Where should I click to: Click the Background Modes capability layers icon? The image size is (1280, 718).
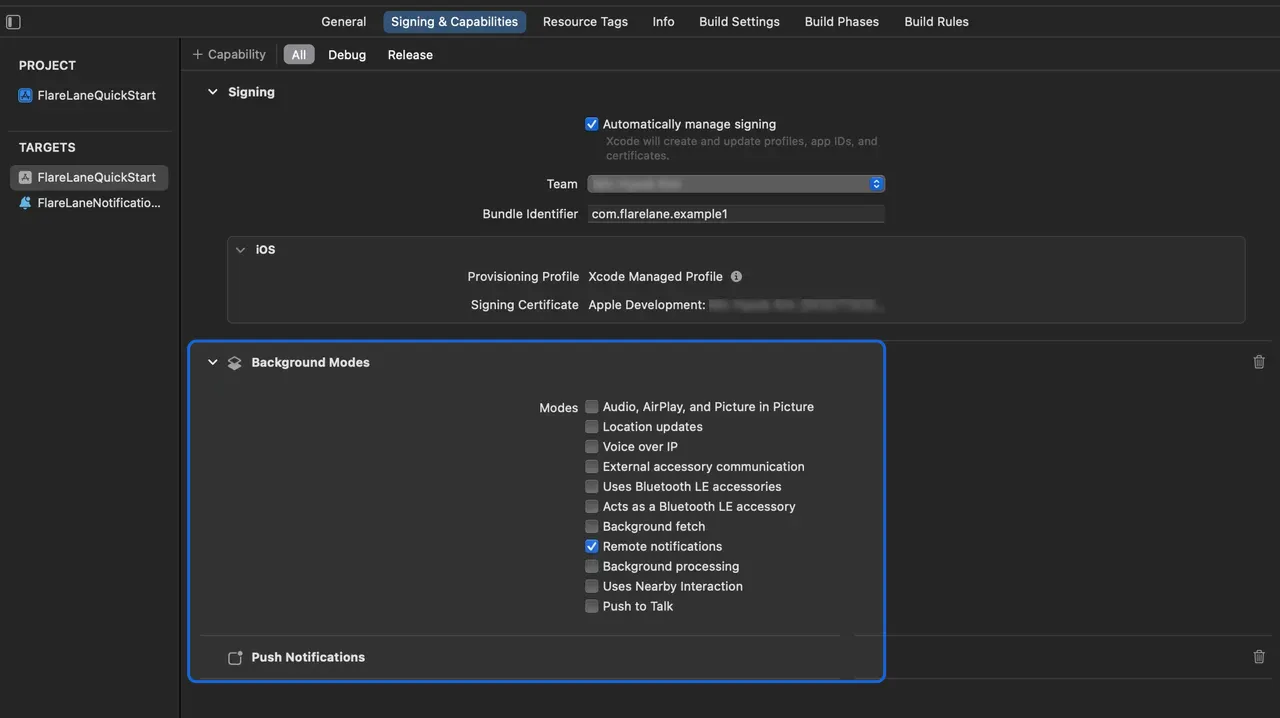pyautogui.click(x=235, y=363)
